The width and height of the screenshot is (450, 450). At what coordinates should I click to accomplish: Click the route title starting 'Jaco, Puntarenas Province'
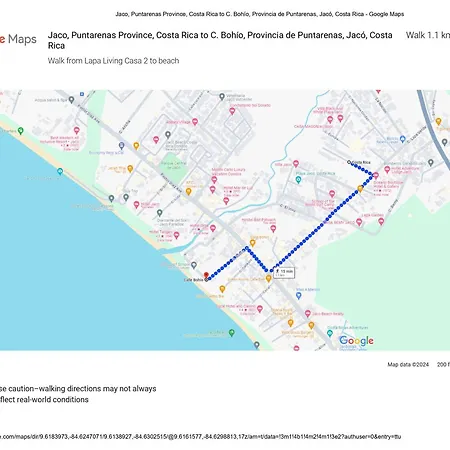tap(220, 40)
